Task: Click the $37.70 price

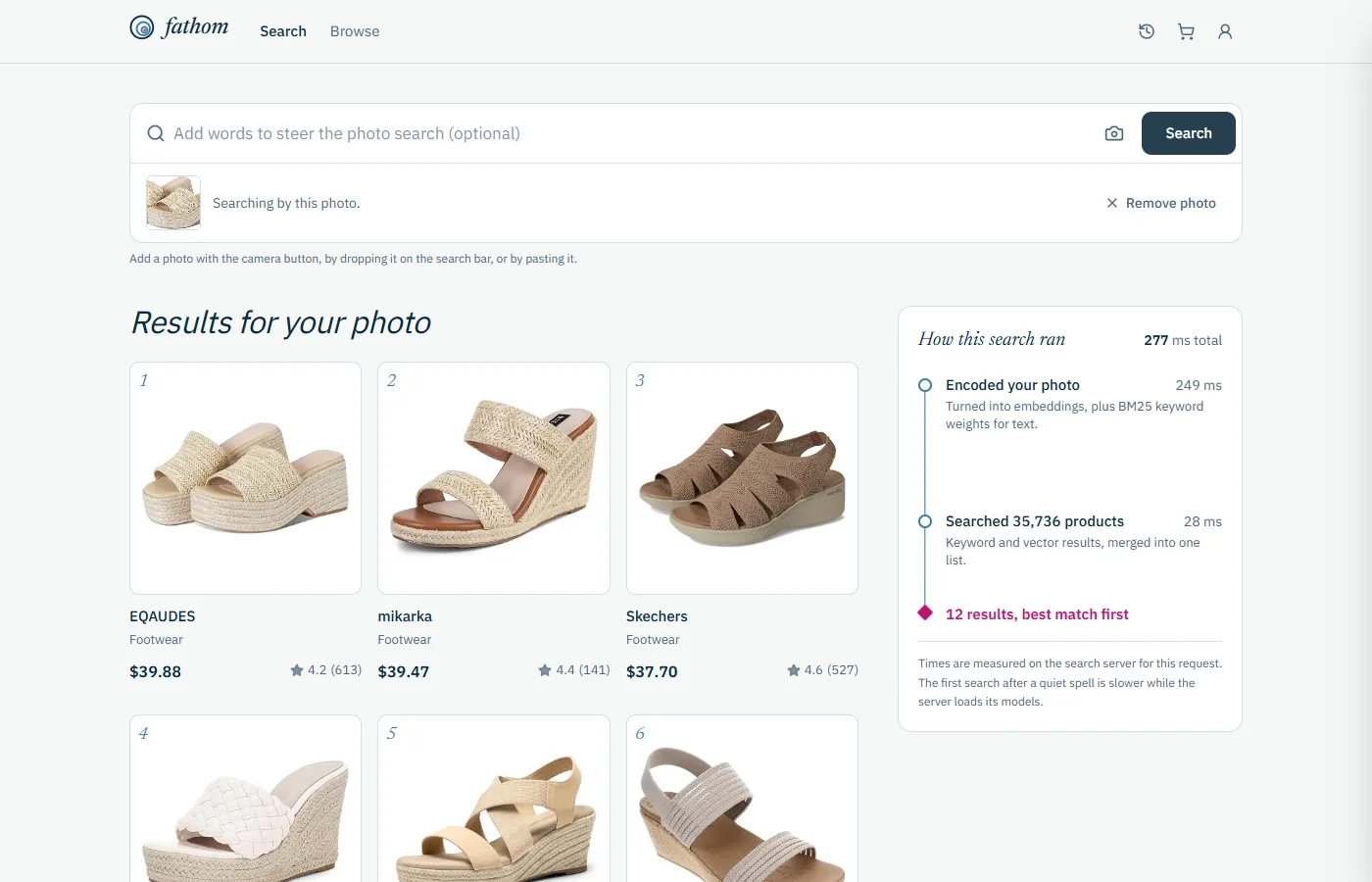Action: click(x=652, y=671)
